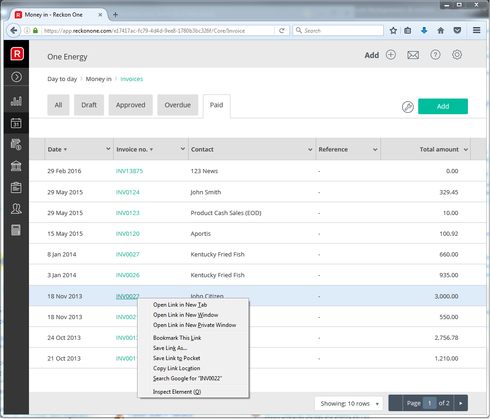The image size is (490, 419).
Task: Click the plus circle Add icon in header
Action: (391, 55)
